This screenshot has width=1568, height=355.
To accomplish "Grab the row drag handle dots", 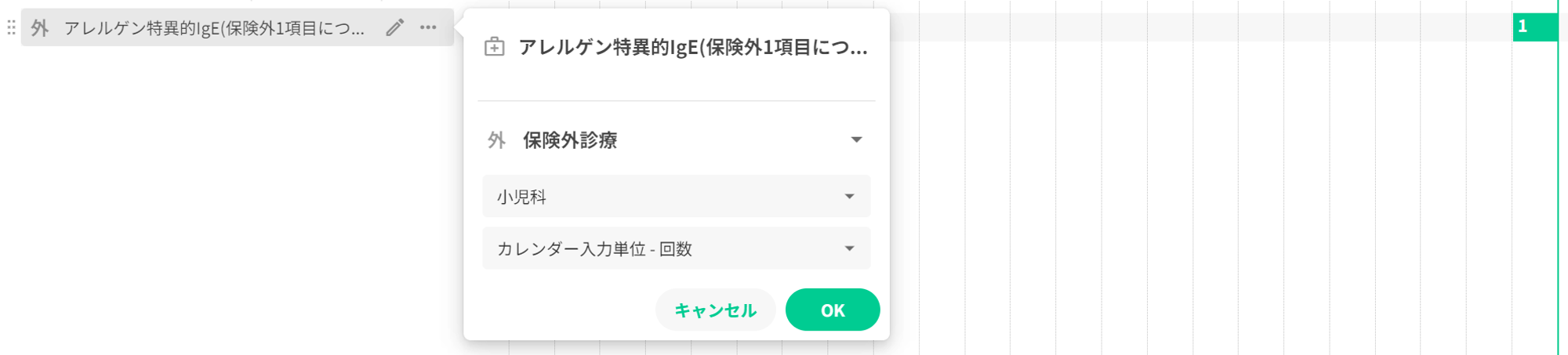I will pyautogui.click(x=11, y=28).
